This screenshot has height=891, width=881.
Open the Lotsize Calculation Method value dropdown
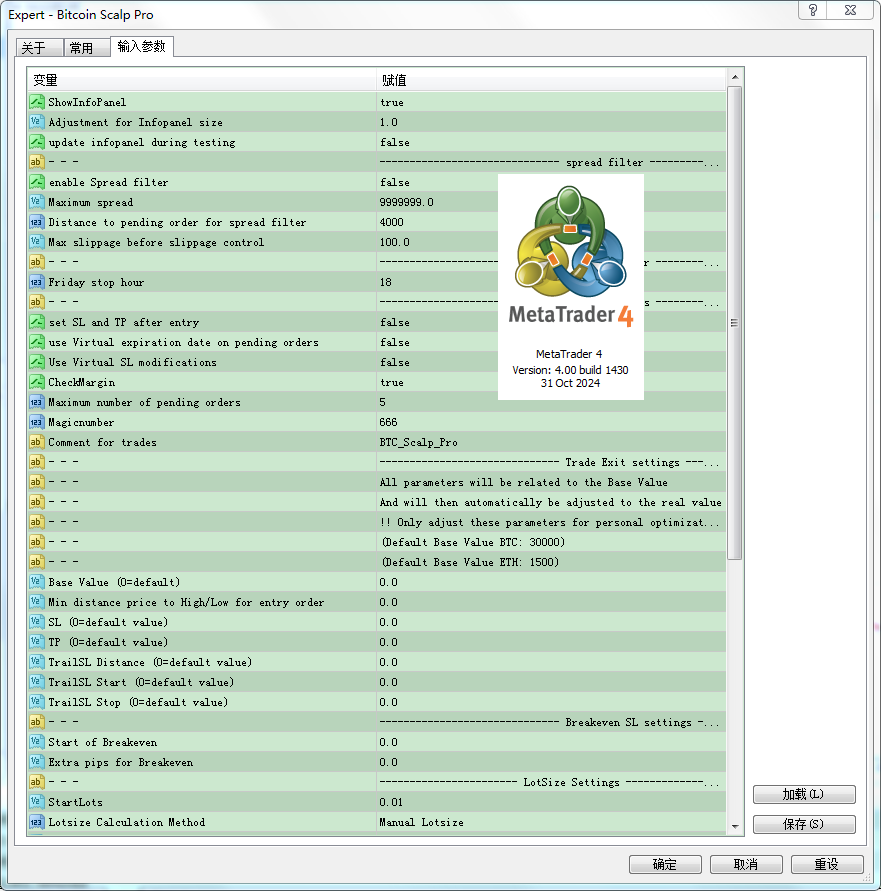point(550,822)
